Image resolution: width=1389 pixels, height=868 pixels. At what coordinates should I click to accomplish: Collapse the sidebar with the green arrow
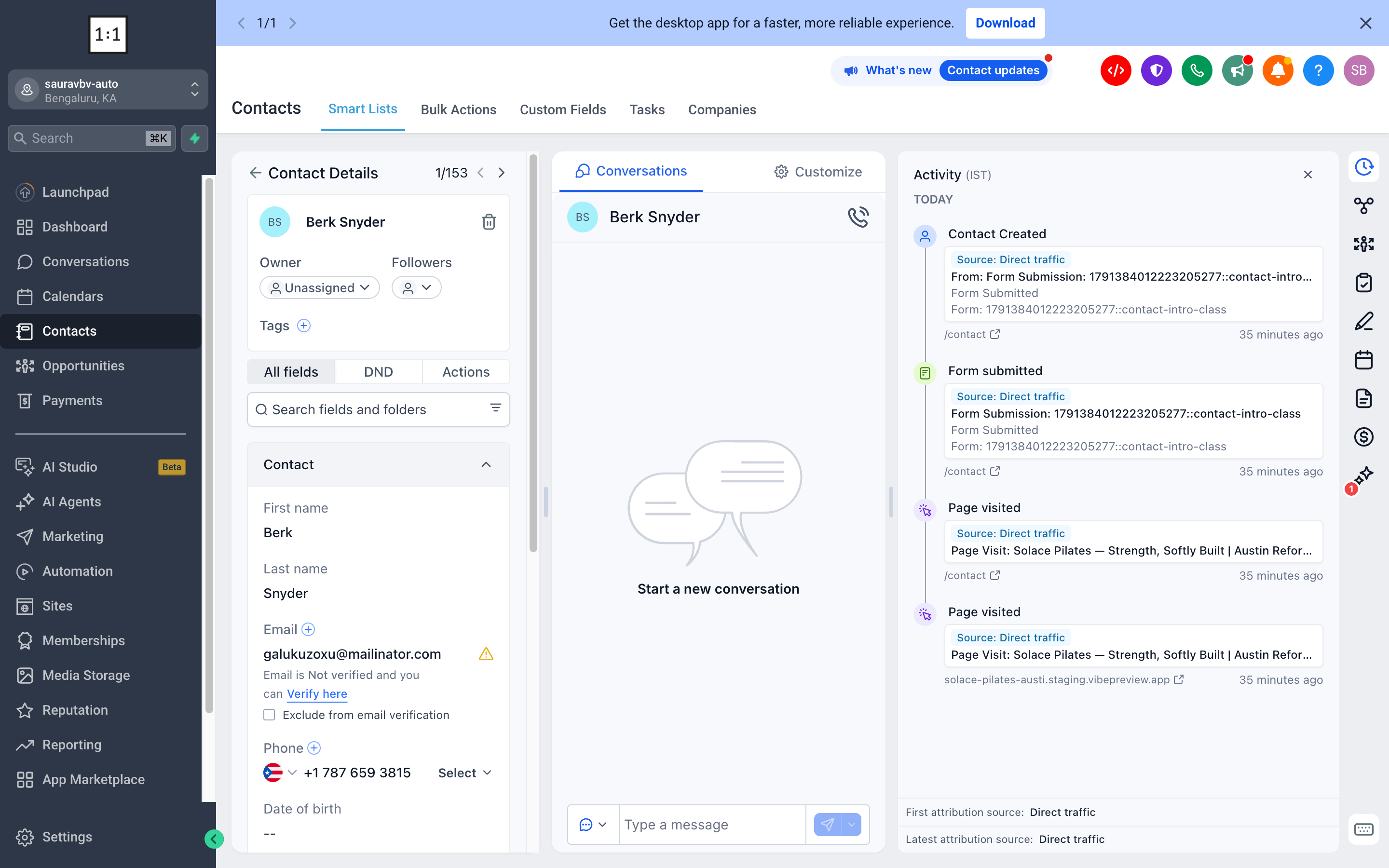[x=214, y=839]
